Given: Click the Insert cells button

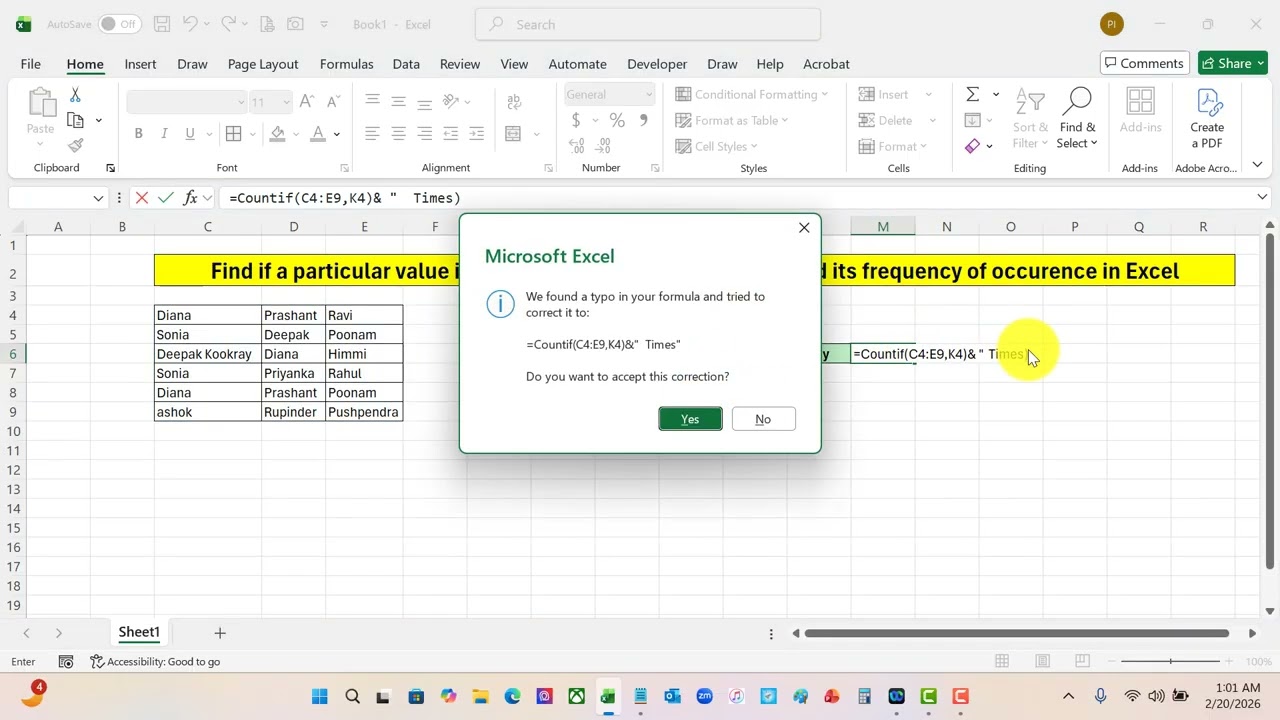Looking at the screenshot, I should coord(884,94).
